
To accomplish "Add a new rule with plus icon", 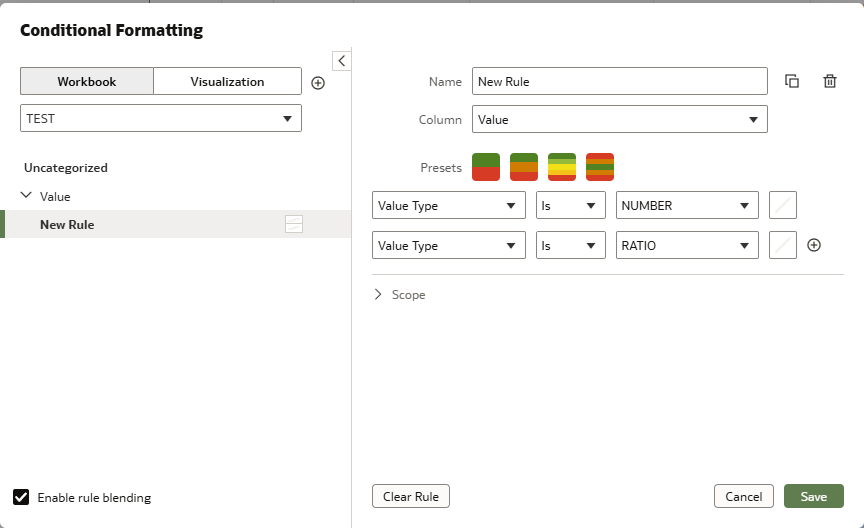I will pyautogui.click(x=318, y=83).
